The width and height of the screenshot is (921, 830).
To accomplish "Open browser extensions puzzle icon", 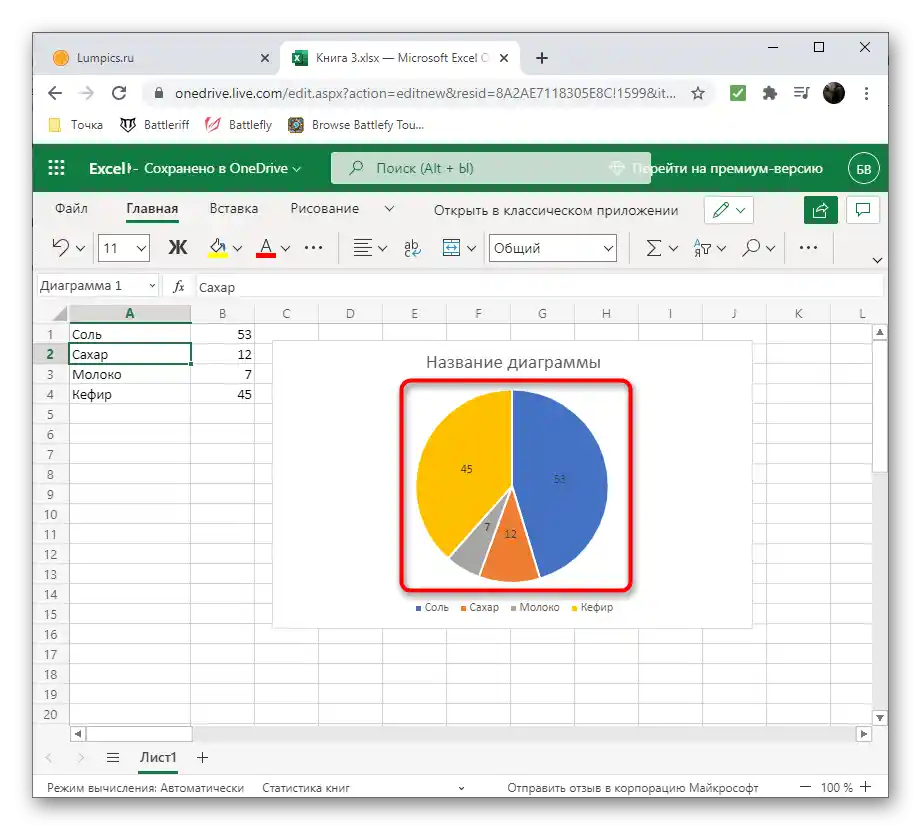I will 769,93.
